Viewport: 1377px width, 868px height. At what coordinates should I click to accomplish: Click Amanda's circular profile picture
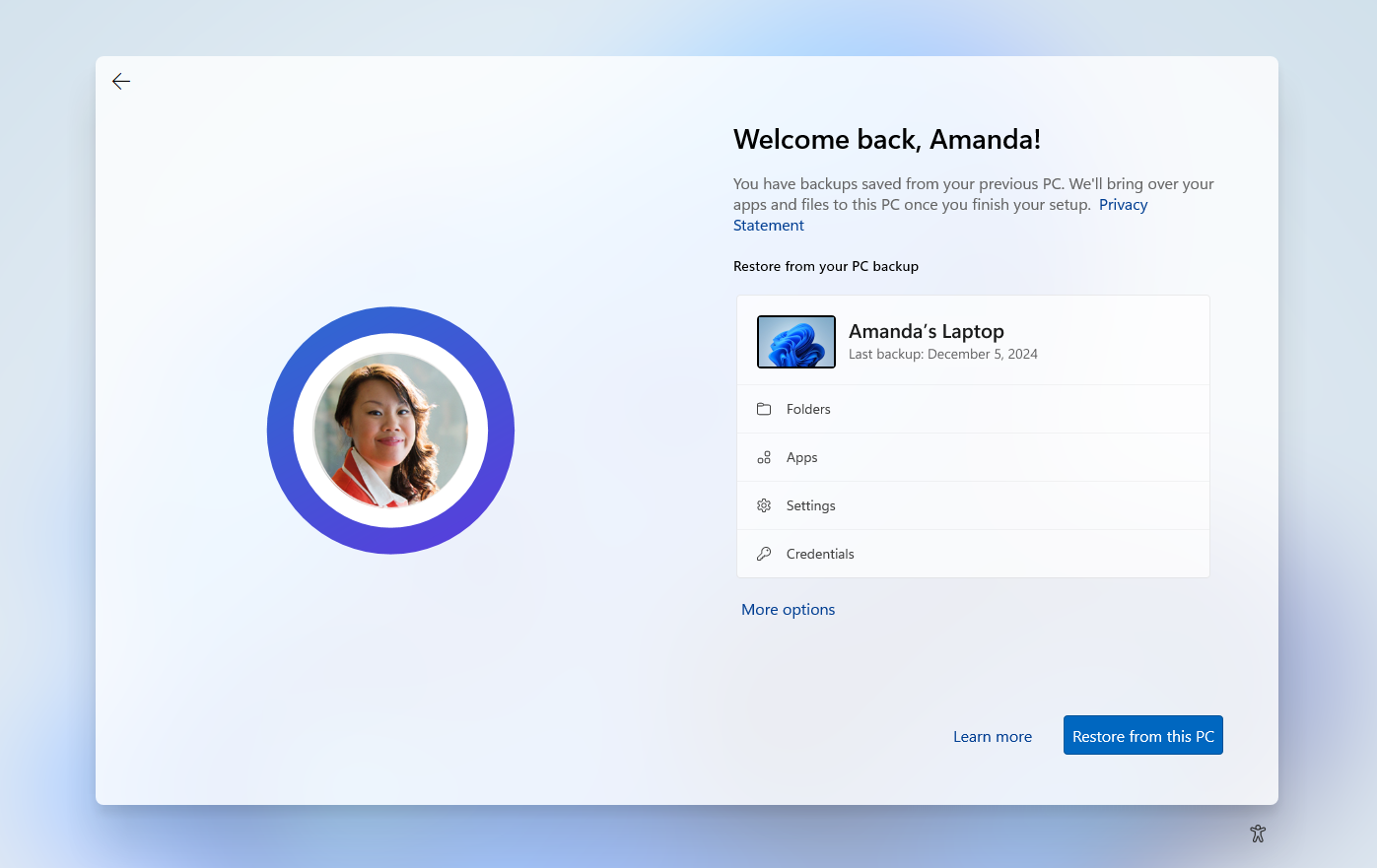[390, 431]
